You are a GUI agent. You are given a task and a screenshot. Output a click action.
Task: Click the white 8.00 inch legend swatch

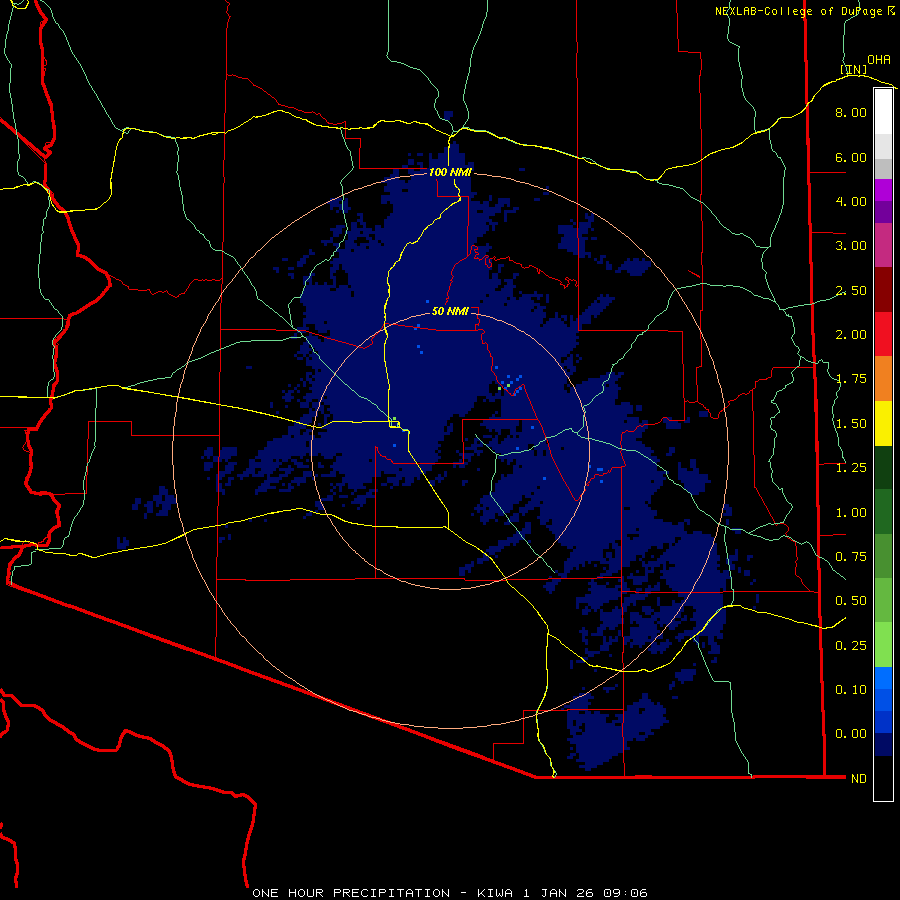pyautogui.click(x=883, y=112)
